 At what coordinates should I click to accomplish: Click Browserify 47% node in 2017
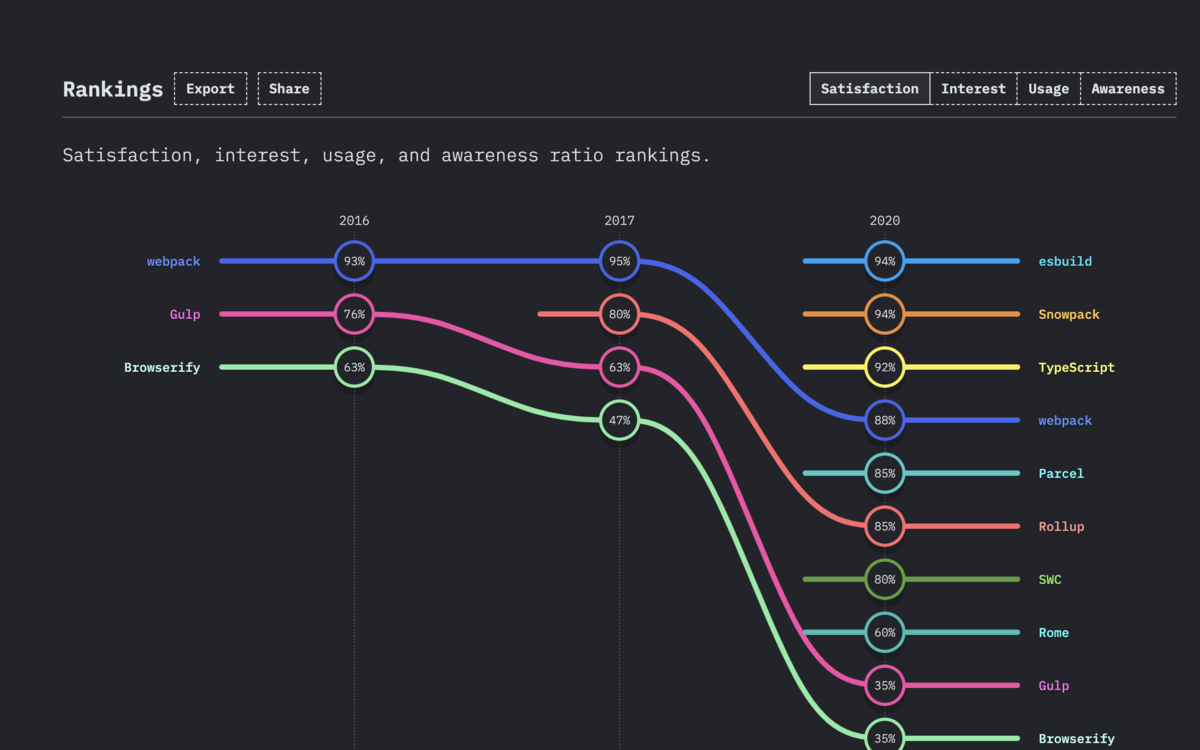[x=619, y=420]
